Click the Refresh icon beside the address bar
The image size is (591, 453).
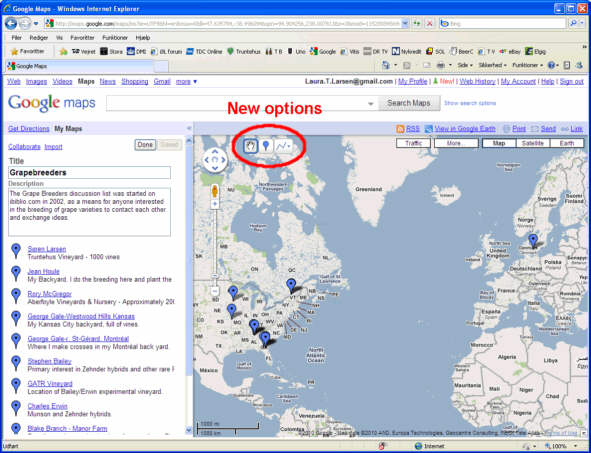416,23
